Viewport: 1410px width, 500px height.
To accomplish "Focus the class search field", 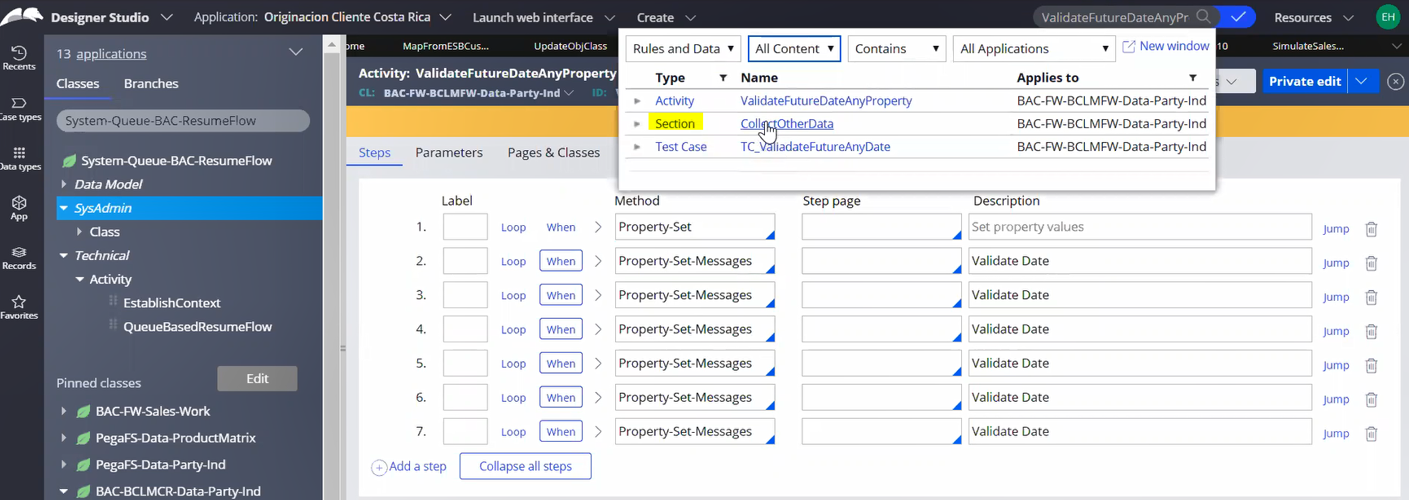I will click(183, 121).
